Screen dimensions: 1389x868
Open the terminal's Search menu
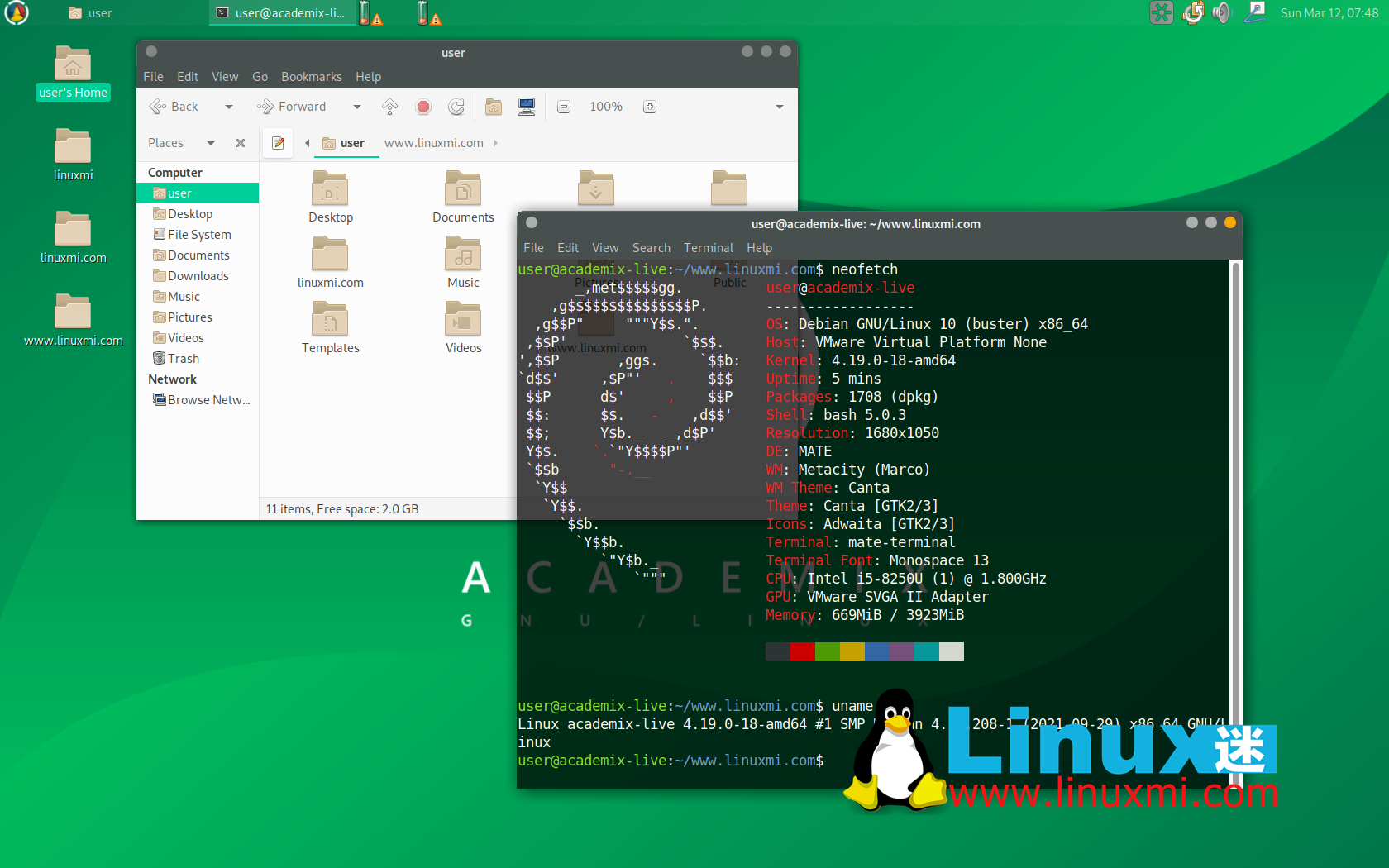click(x=652, y=248)
